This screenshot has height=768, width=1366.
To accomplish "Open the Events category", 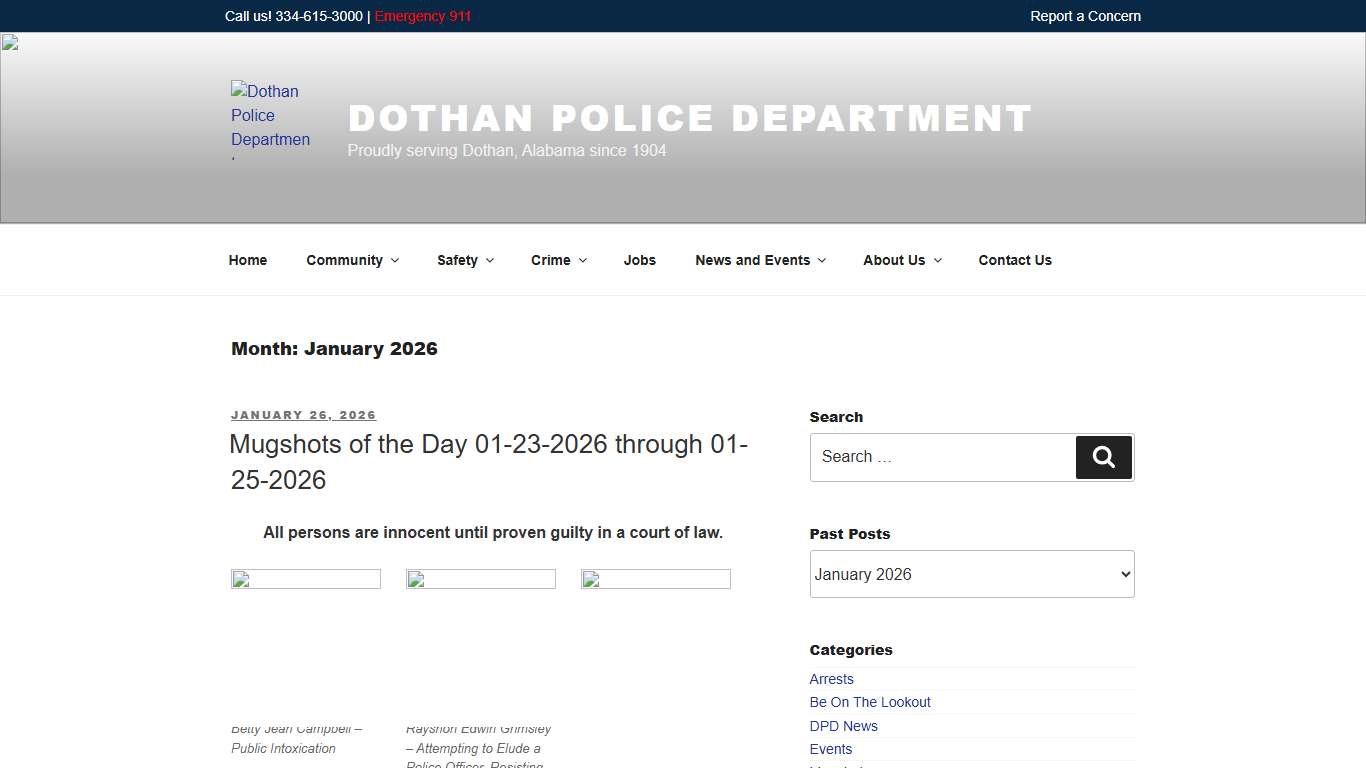I will tap(830, 749).
